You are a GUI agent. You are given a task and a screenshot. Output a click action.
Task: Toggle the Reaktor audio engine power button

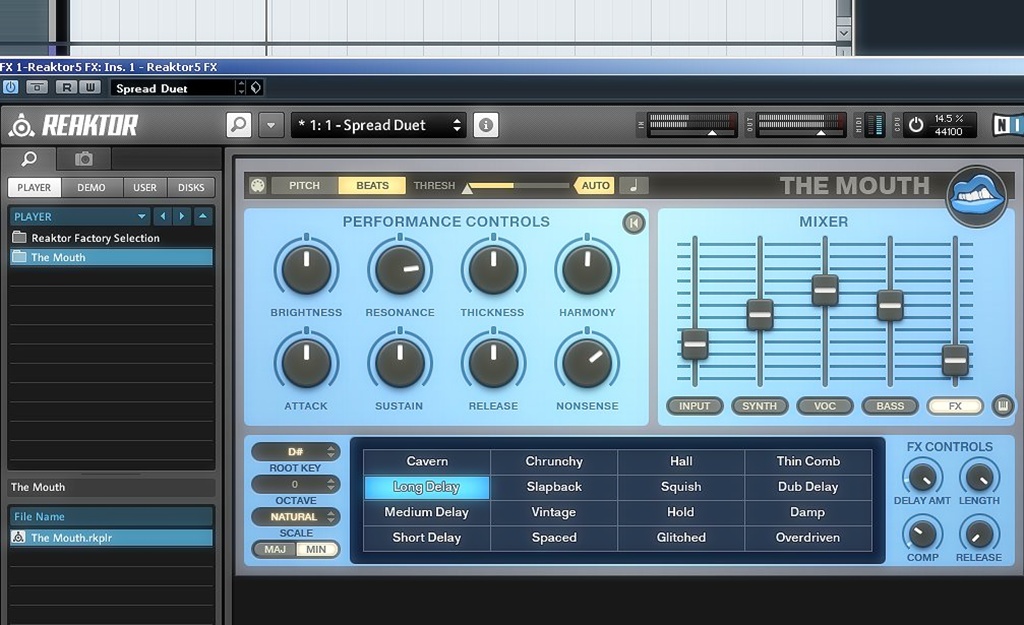point(916,125)
